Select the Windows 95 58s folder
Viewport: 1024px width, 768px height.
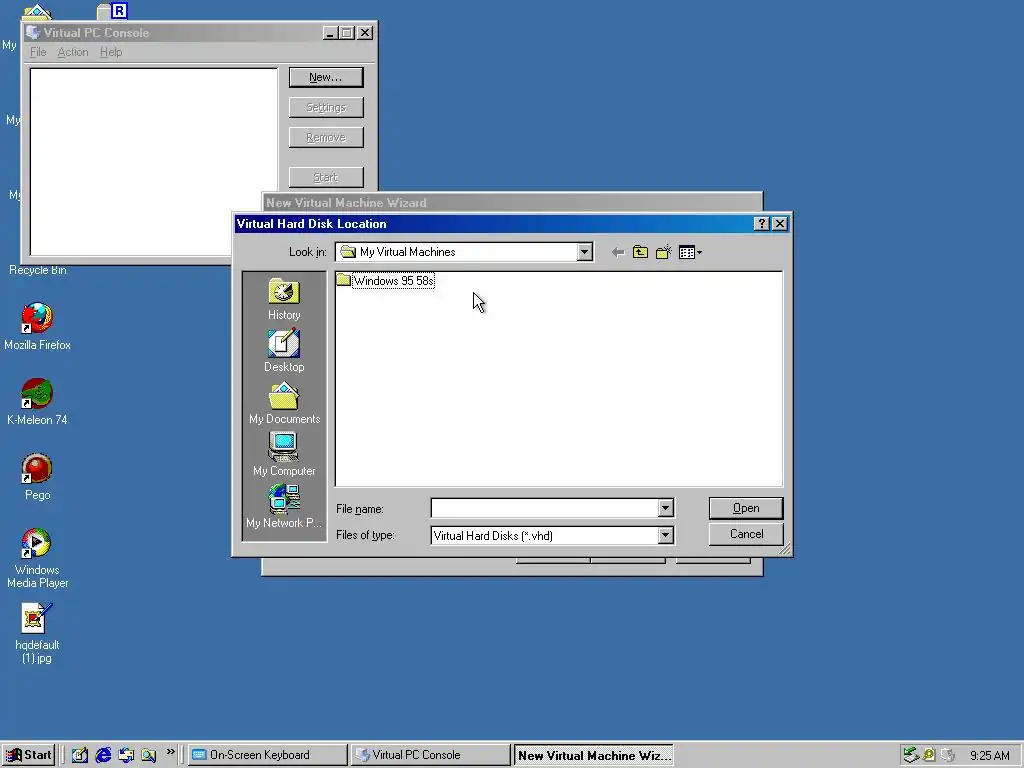(385, 281)
